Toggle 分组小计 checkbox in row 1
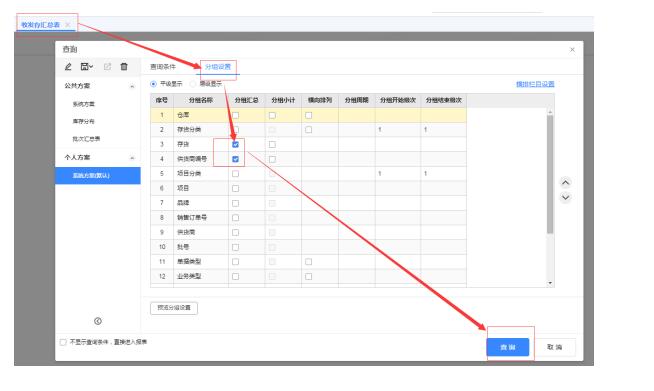 click(x=272, y=115)
